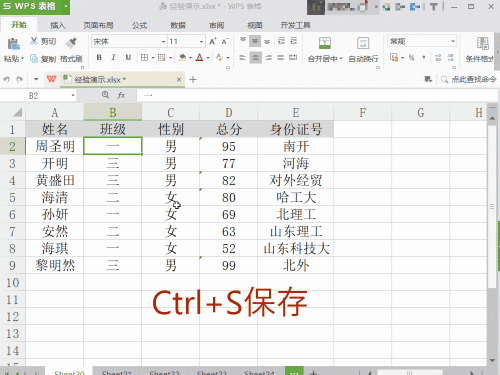This screenshot has height=375, width=500.
Task: Add a new document tab
Action: 193,80
